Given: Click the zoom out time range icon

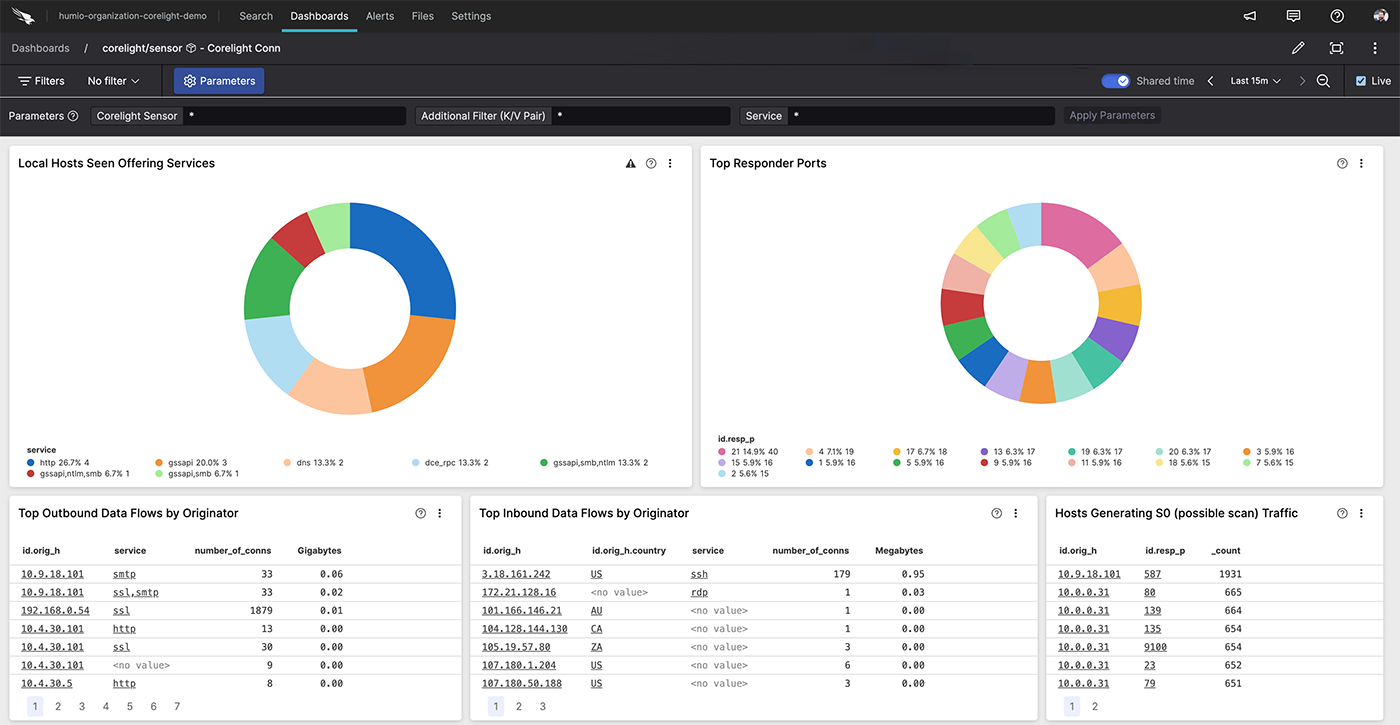Looking at the screenshot, I should click(x=1323, y=81).
